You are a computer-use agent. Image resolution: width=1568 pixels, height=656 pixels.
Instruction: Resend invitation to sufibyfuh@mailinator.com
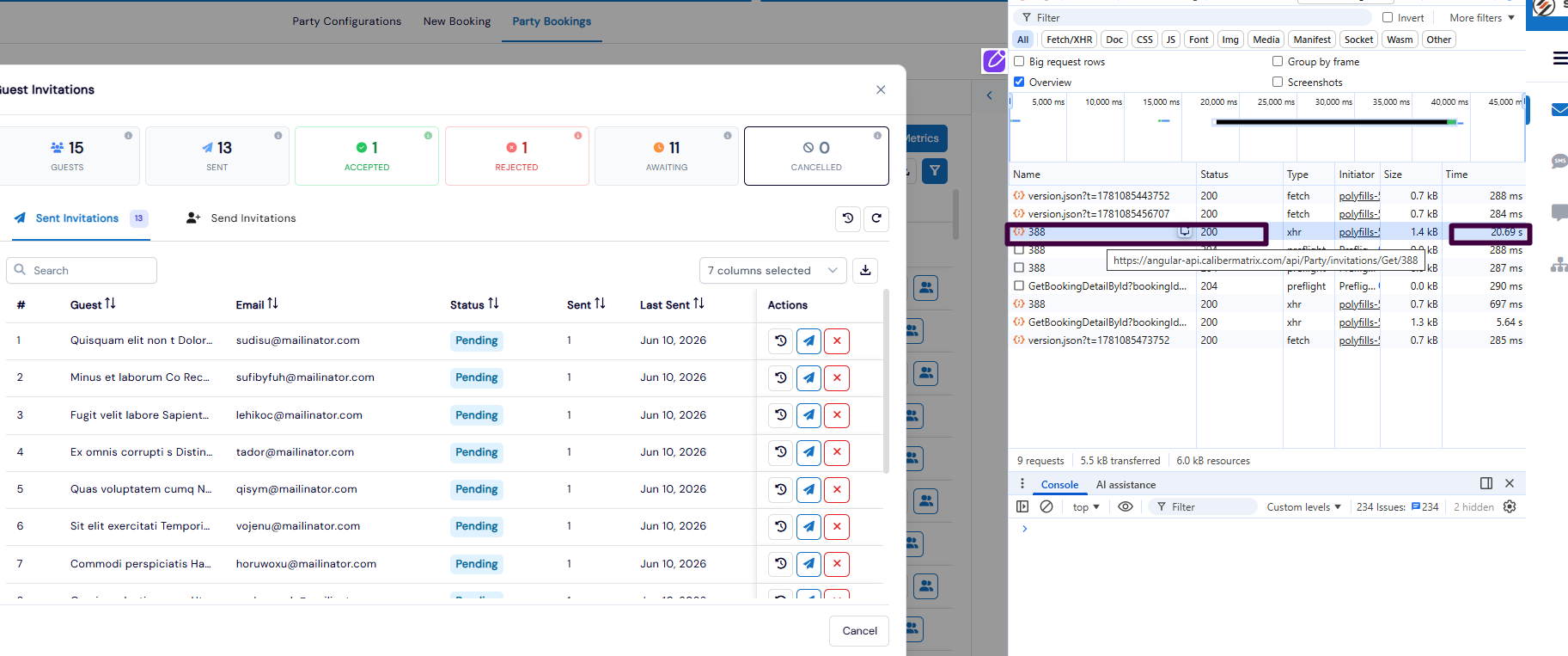tap(808, 378)
